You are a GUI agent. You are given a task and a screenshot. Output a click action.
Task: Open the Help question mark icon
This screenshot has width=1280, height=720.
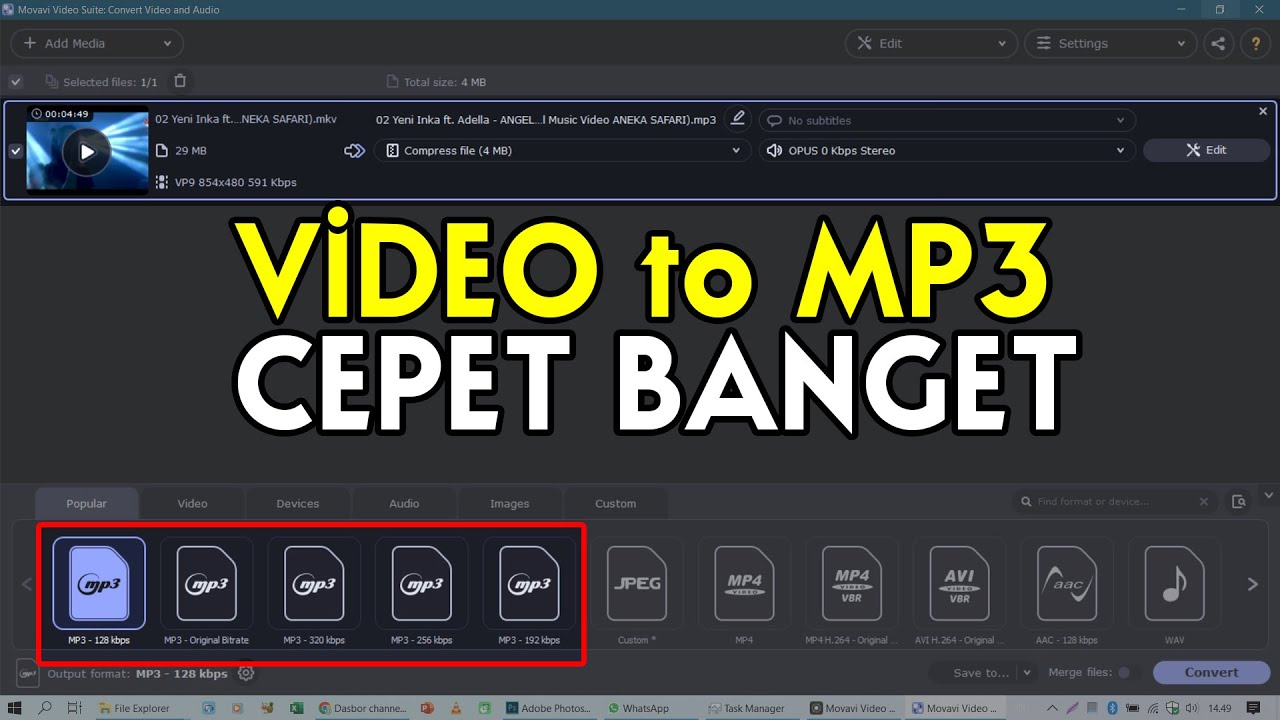pyautogui.click(x=1255, y=43)
